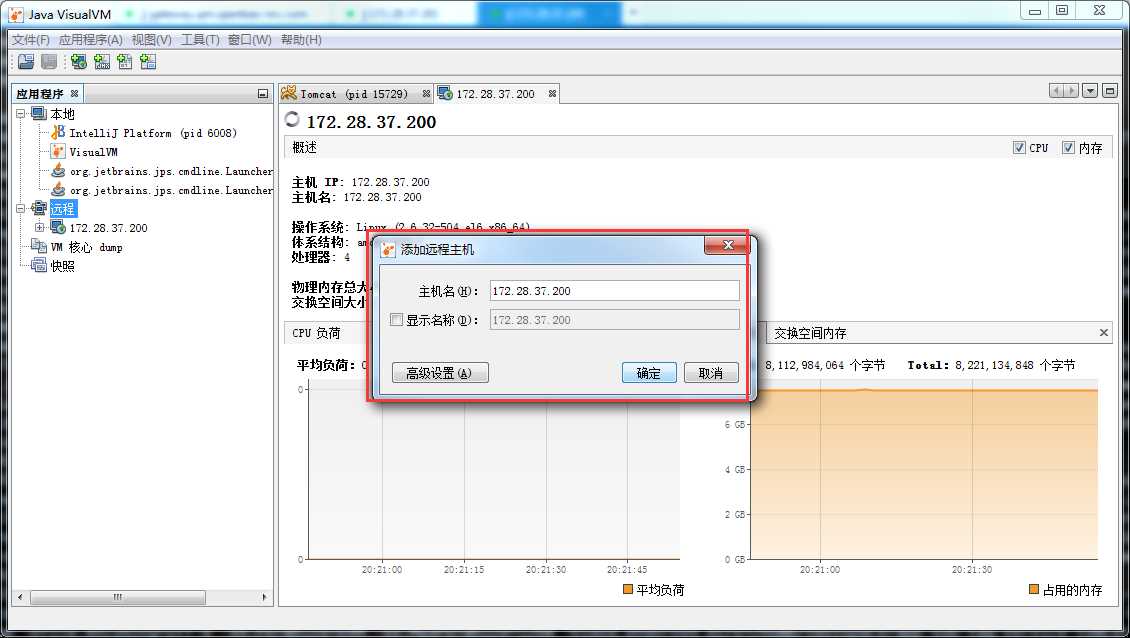Click the 概述 section header
Viewport: 1130px width, 638px height.
coord(305,147)
